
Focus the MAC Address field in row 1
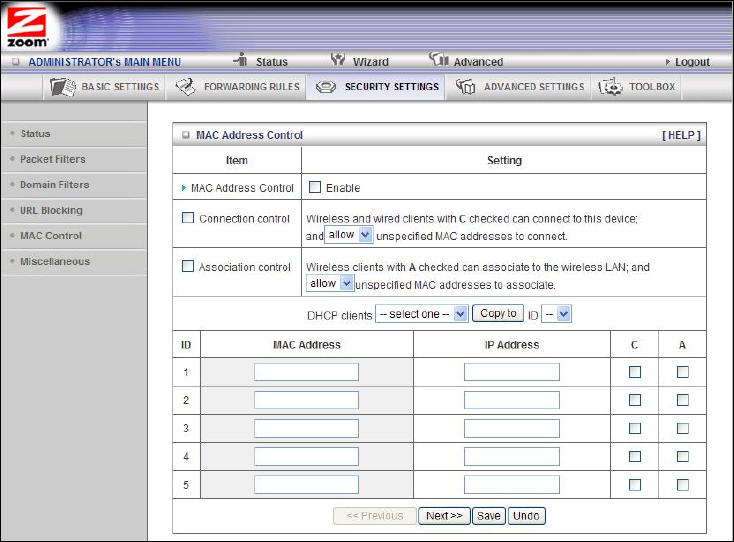click(x=307, y=372)
